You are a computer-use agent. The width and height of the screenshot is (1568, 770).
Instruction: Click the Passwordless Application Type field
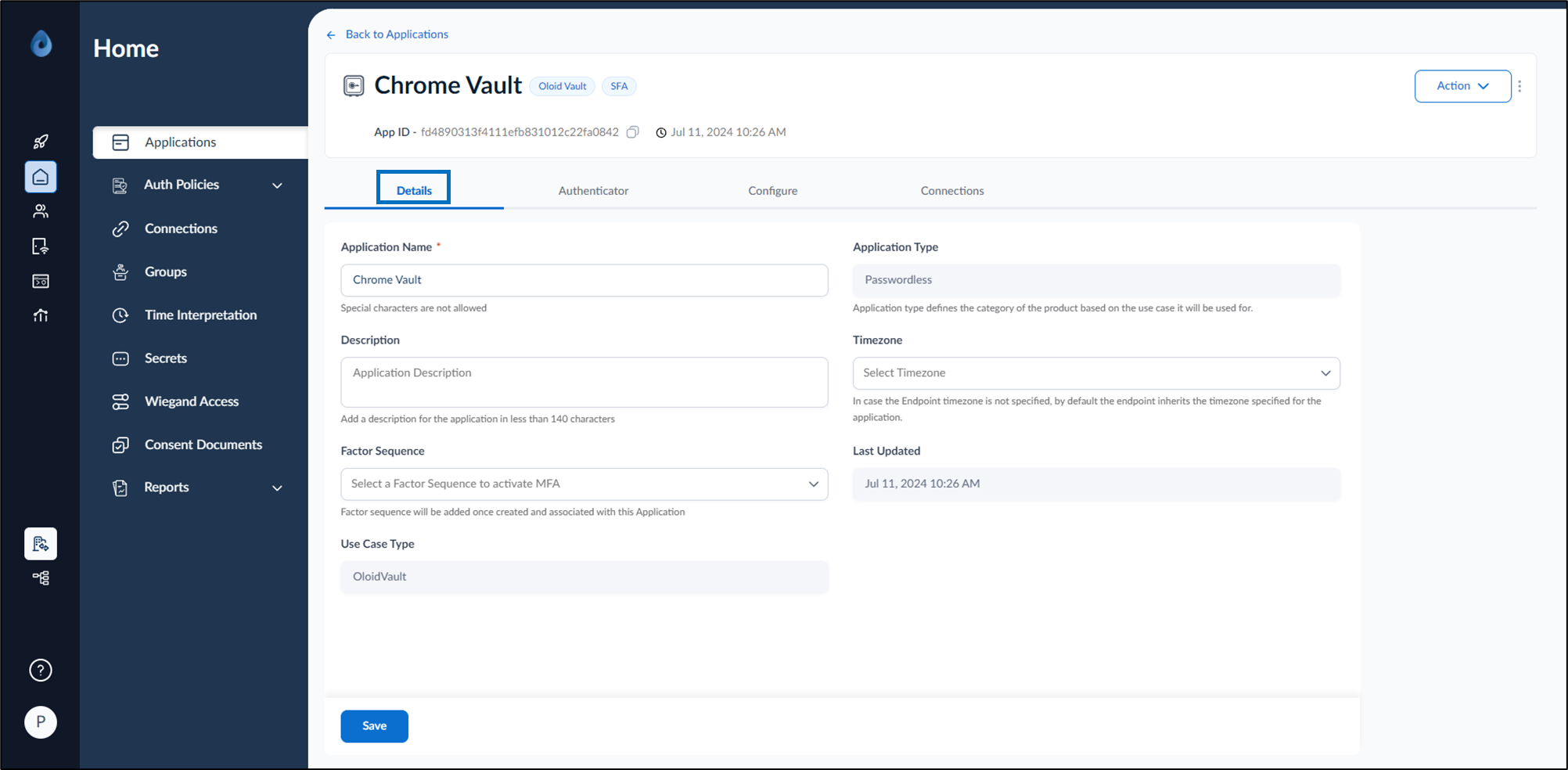coord(1096,280)
